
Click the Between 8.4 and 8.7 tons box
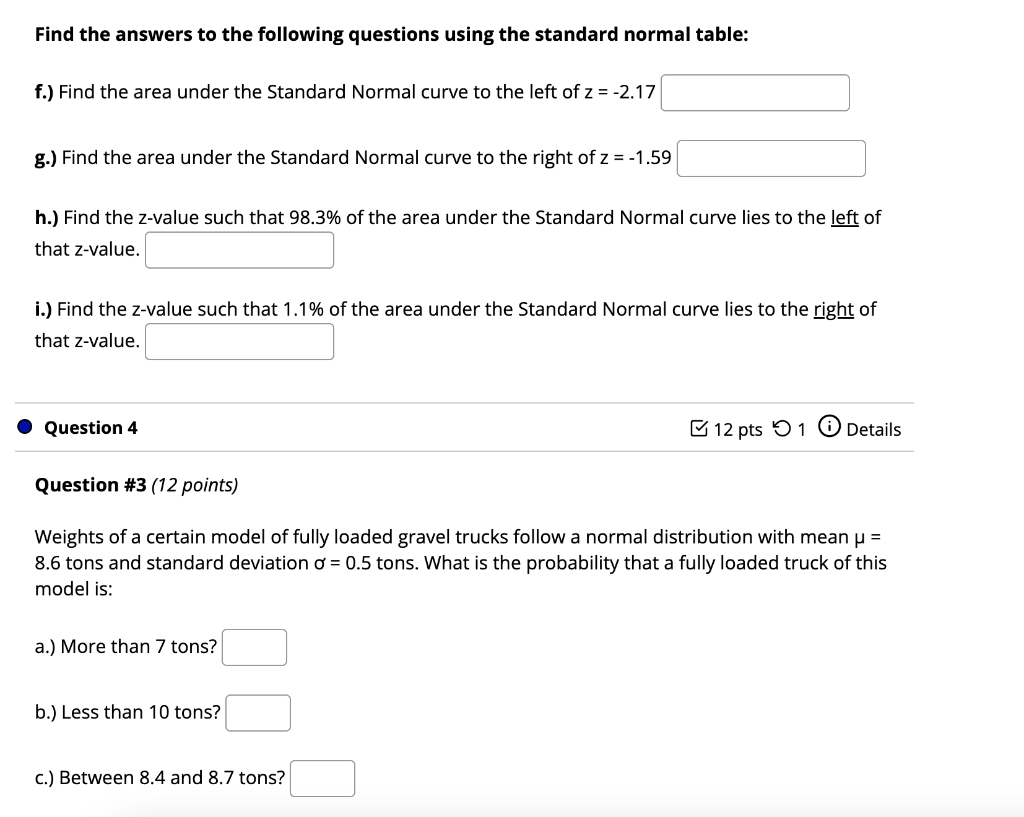pos(322,778)
